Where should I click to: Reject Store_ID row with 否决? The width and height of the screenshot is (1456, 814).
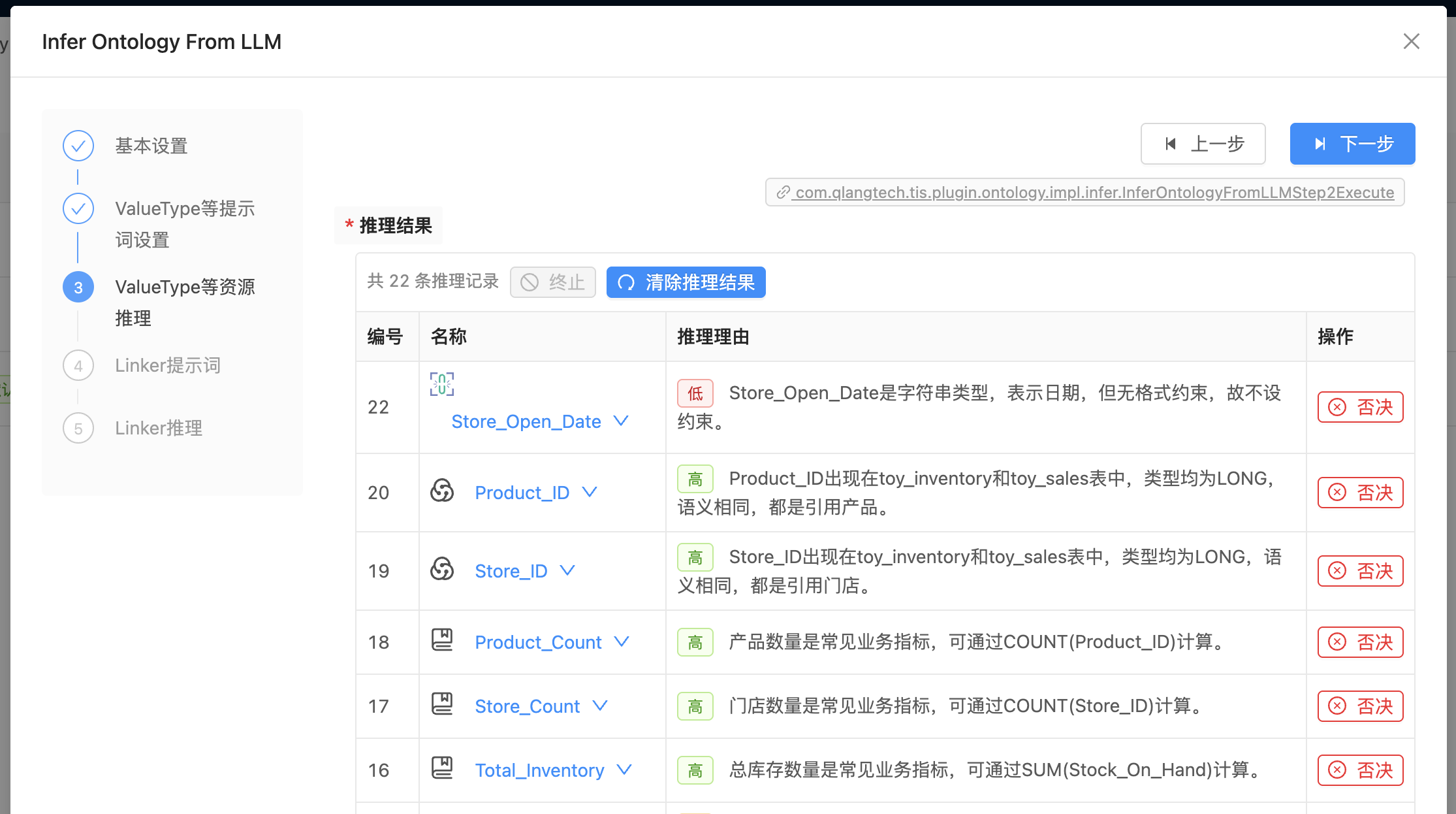click(1361, 571)
